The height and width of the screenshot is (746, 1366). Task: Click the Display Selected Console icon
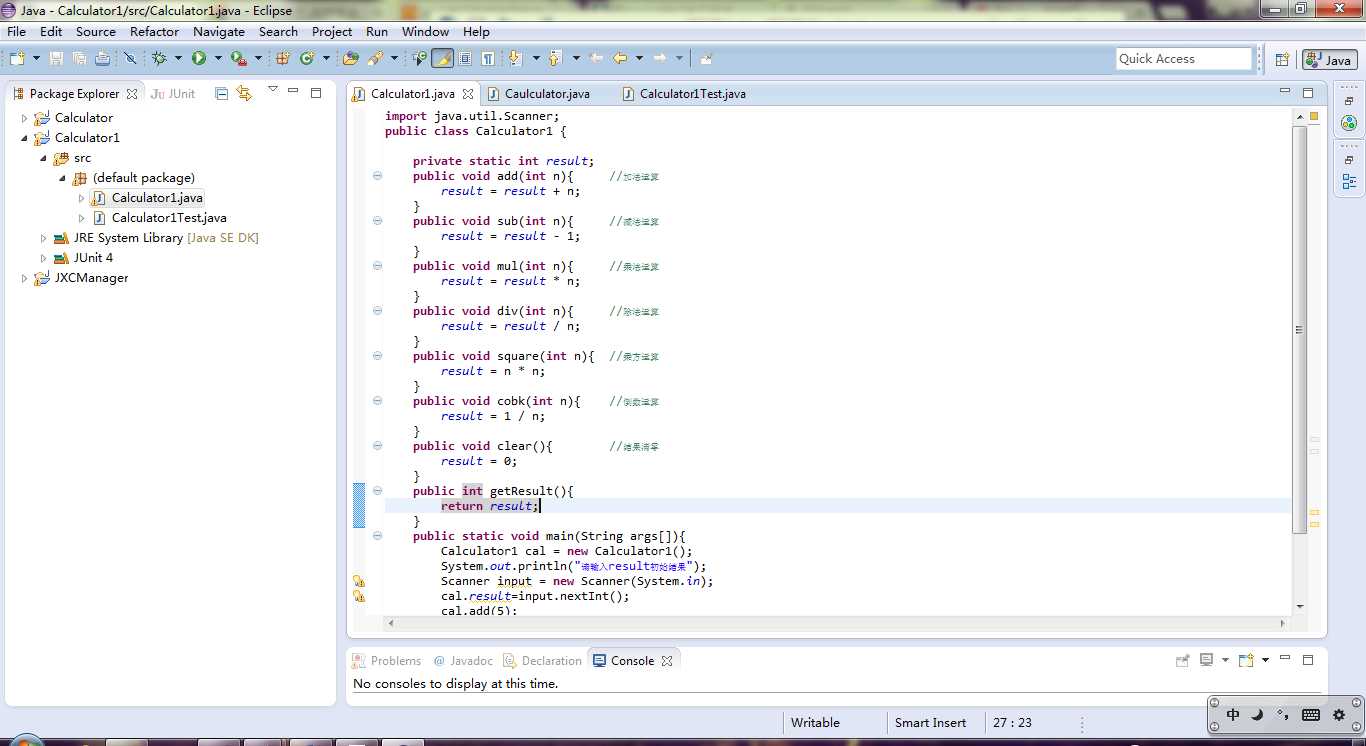click(1206, 660)
